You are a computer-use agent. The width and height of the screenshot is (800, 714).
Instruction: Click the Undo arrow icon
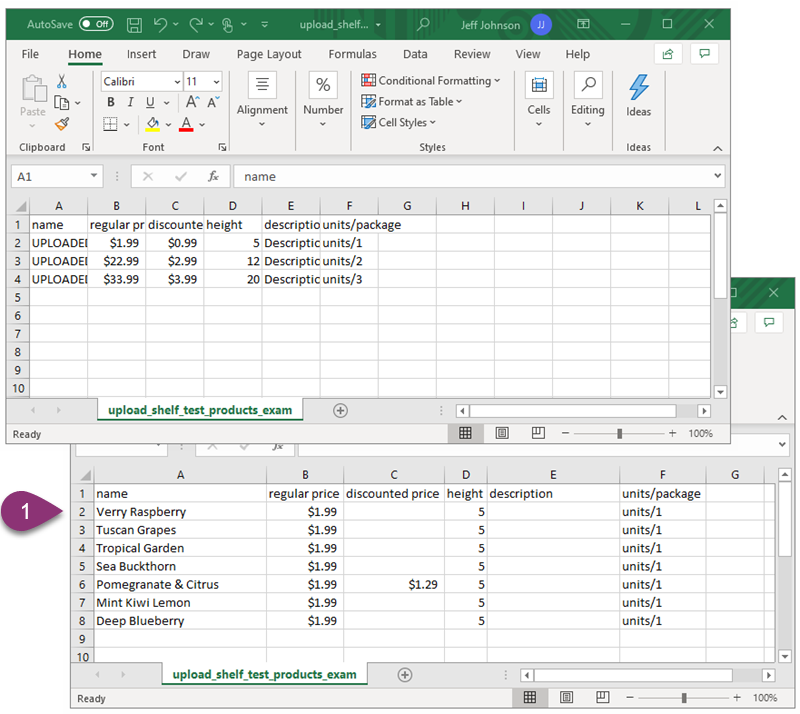(x=160, y=24)
